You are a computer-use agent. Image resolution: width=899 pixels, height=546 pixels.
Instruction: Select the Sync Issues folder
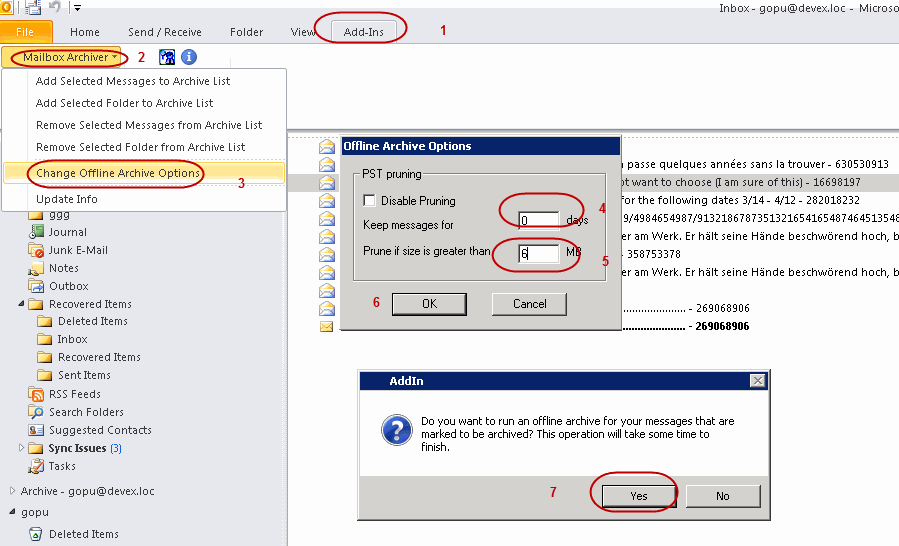[x=77, y=448]
